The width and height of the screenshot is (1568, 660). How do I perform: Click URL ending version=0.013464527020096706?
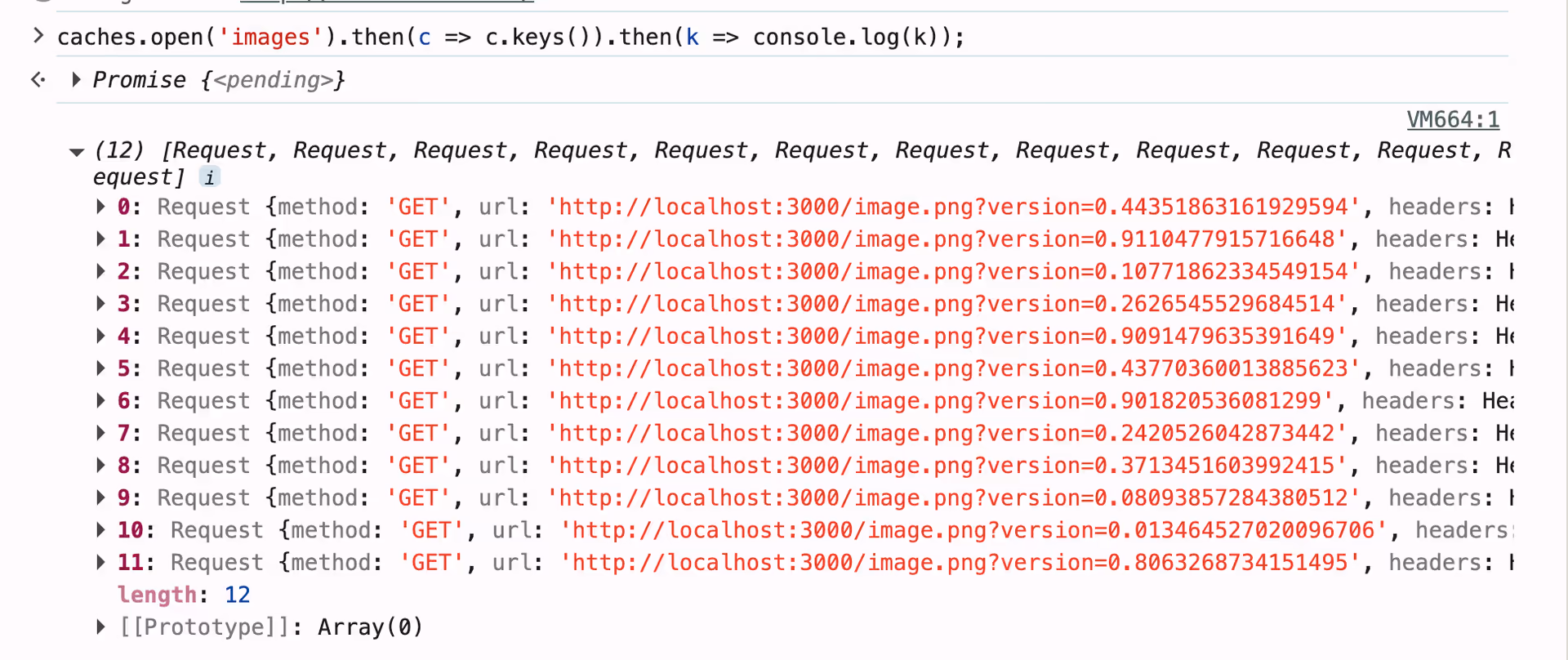[973, 530]
